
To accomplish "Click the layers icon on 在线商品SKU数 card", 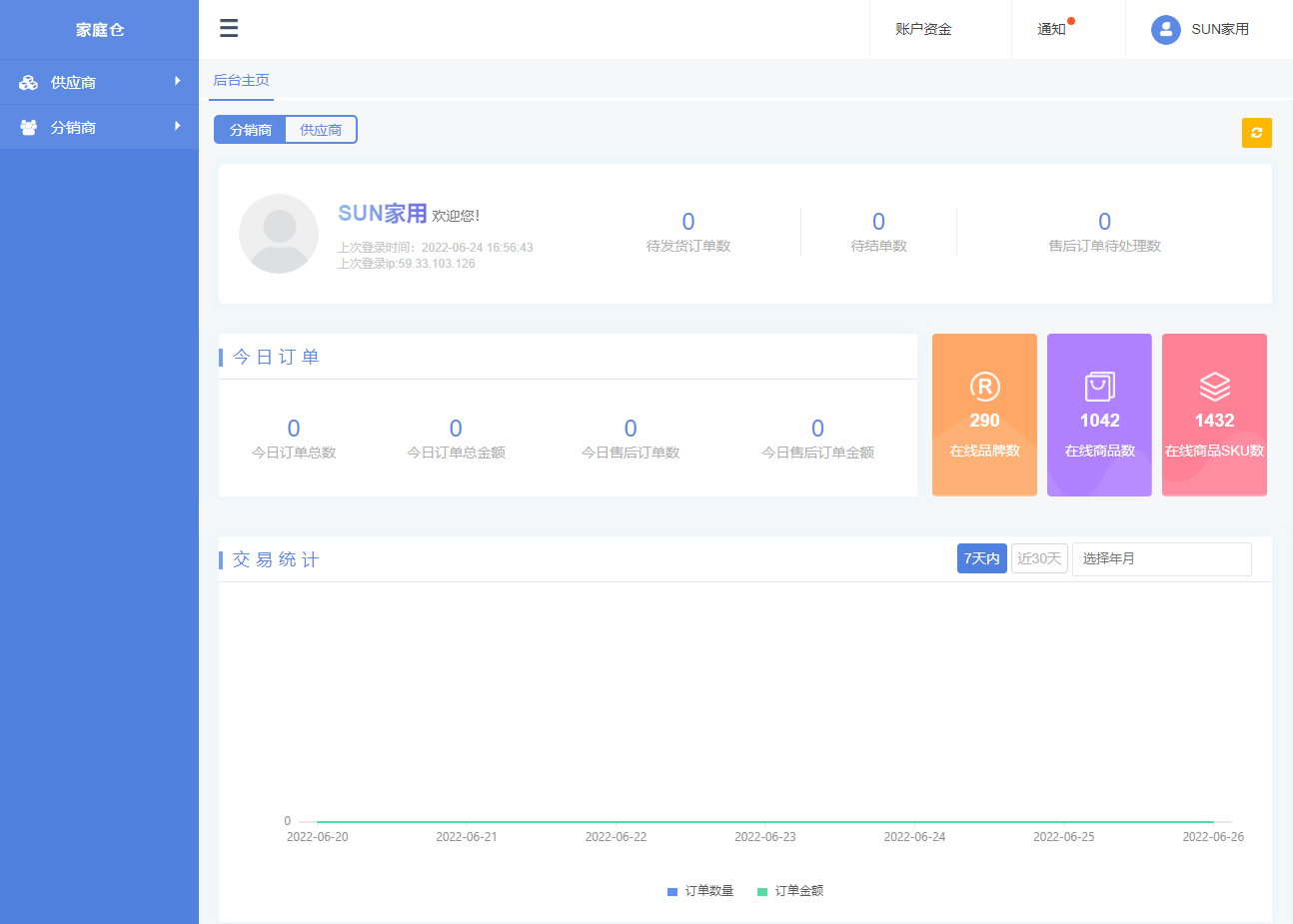I will [x=1214, y=387].
